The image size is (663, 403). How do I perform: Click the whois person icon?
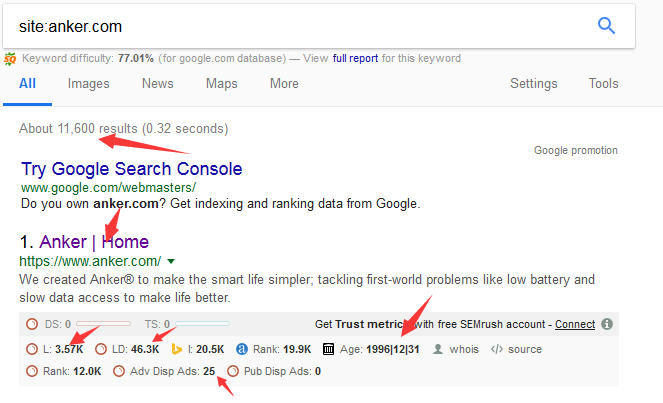tap(438, 349)
